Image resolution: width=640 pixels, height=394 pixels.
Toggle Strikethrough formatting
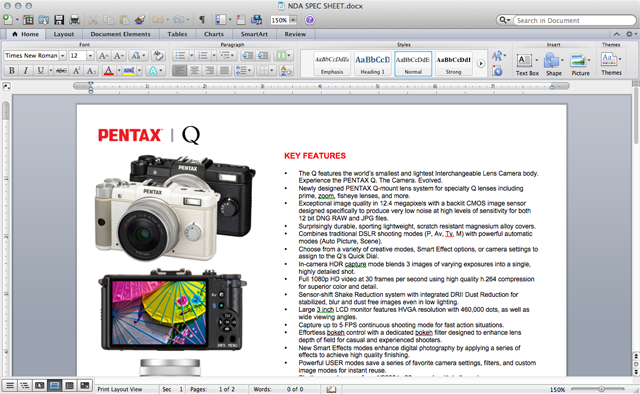[61, 71]
